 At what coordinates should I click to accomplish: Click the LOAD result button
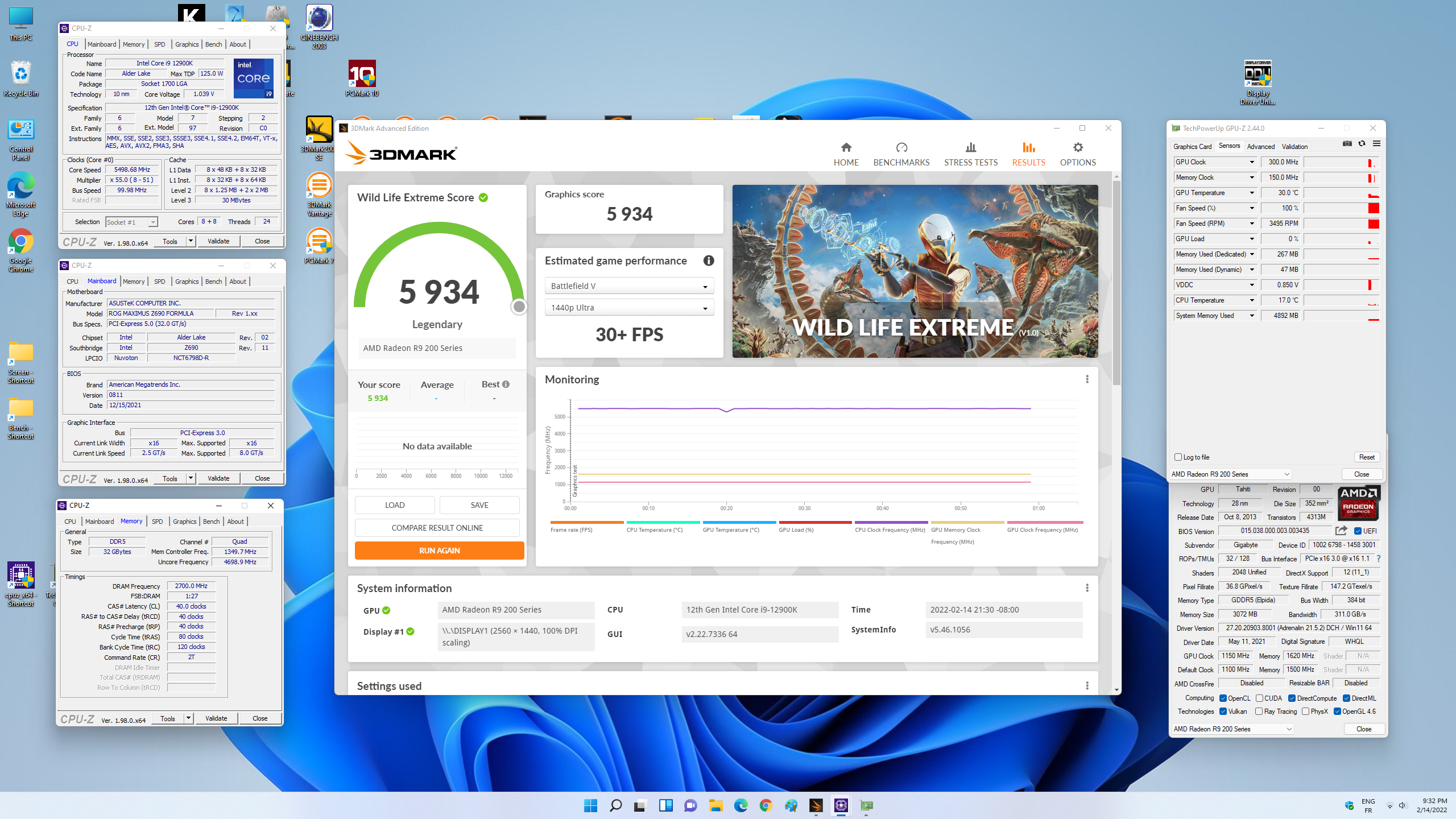pos(395,504)
